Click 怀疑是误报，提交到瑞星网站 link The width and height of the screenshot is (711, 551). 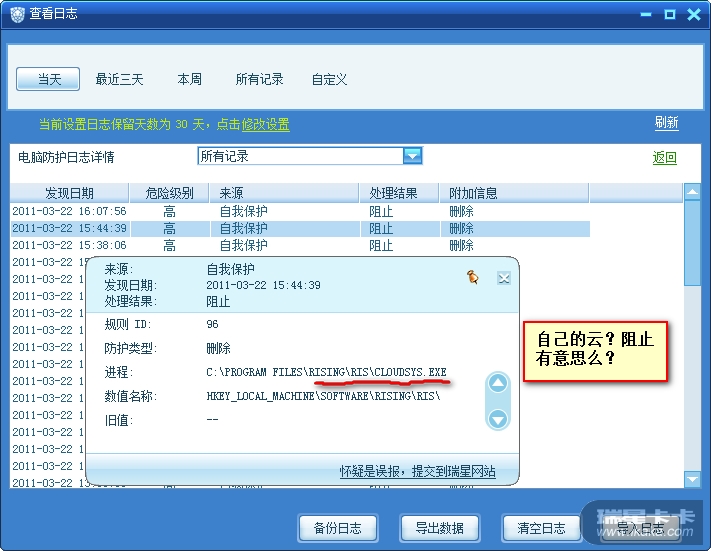click(418, 471)
